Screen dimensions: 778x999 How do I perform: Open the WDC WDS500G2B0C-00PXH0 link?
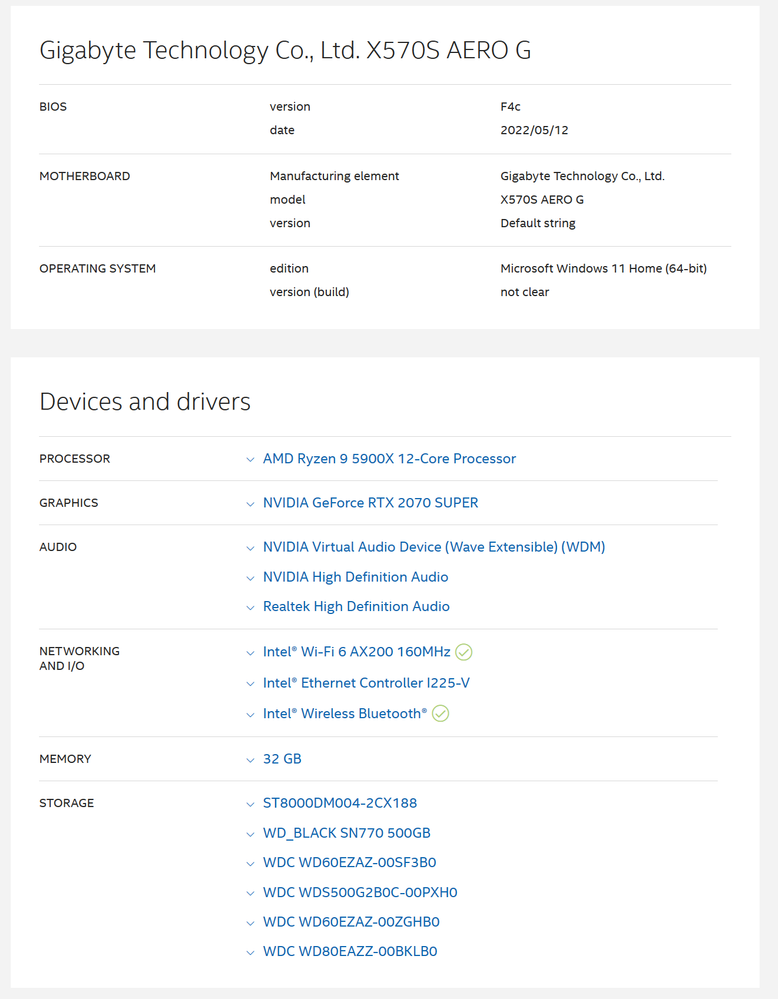[360, 892]
